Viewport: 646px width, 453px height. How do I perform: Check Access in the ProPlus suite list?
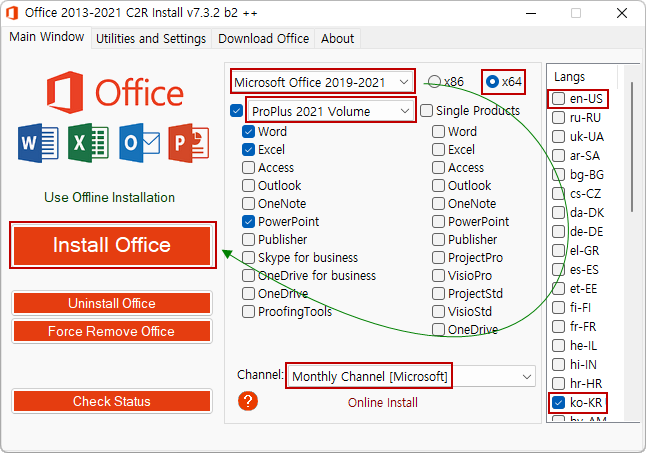pyautogui.click(x=248, y=168)
